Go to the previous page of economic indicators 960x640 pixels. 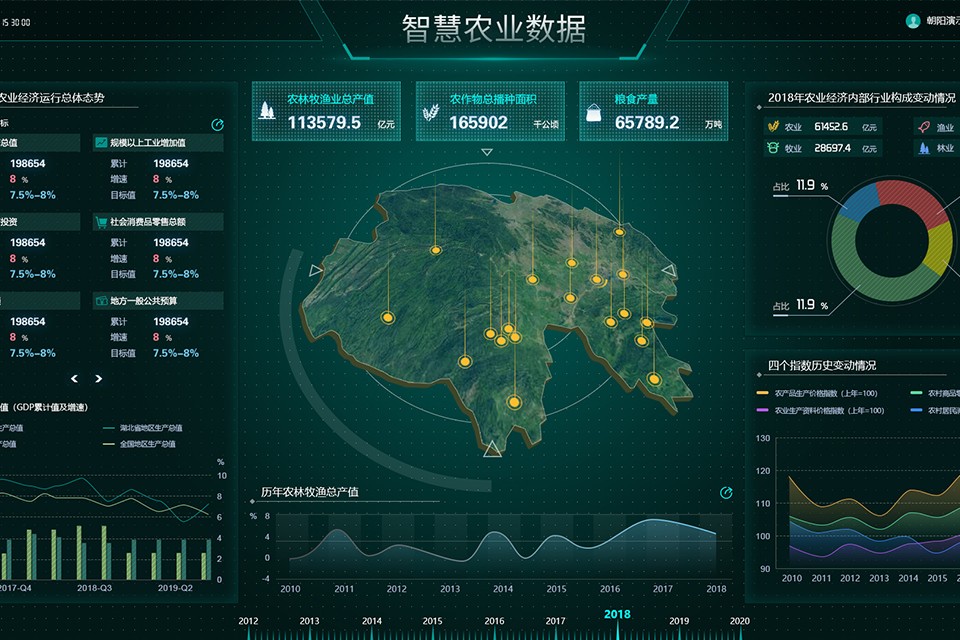click(74, 379)
